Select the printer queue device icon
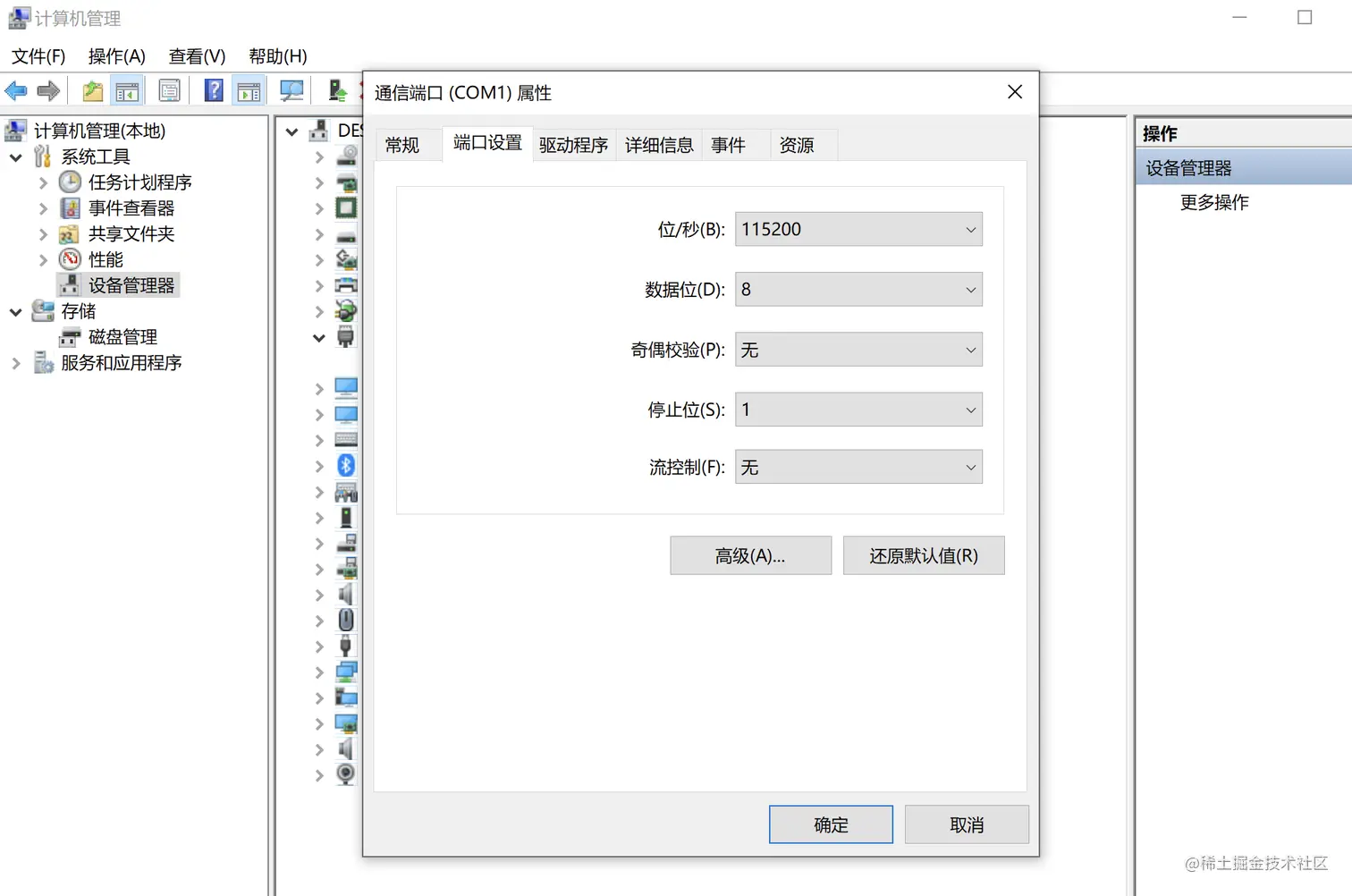 coord(346,286)
